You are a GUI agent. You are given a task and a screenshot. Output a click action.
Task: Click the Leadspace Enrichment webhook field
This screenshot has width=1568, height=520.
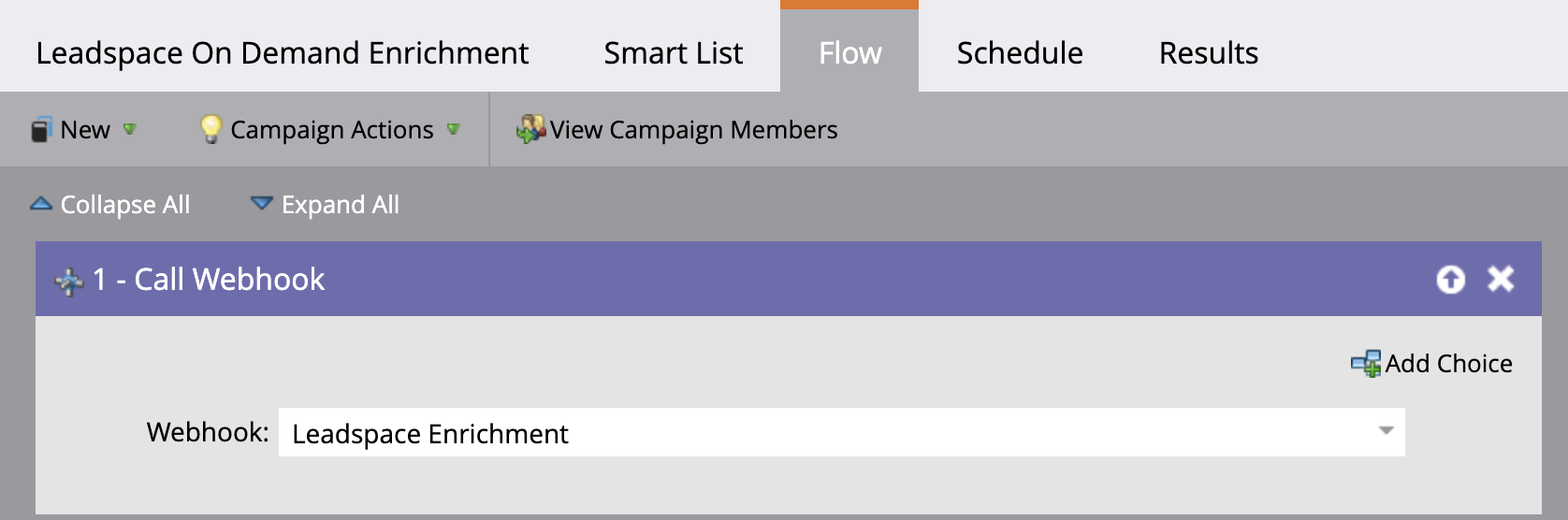point(842,432)
